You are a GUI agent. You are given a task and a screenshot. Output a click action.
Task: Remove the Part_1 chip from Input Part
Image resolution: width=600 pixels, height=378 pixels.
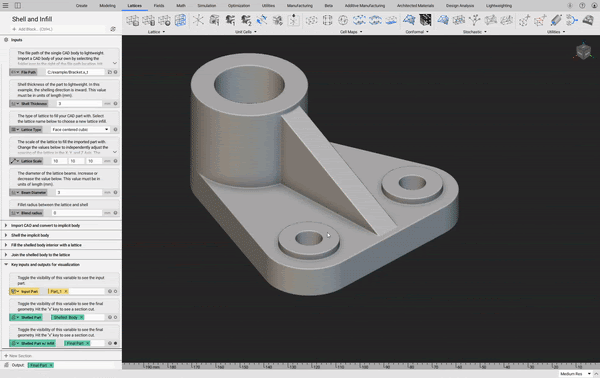pos(66,292)
